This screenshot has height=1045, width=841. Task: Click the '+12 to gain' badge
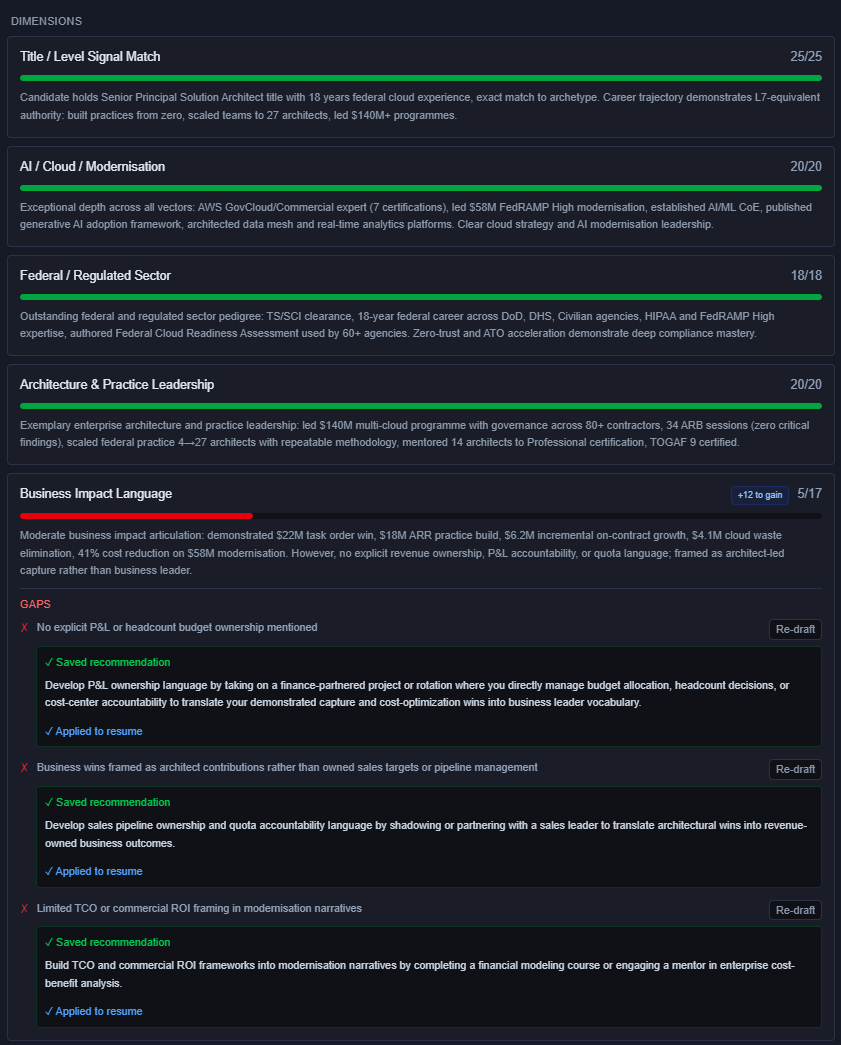click(760, 495)
